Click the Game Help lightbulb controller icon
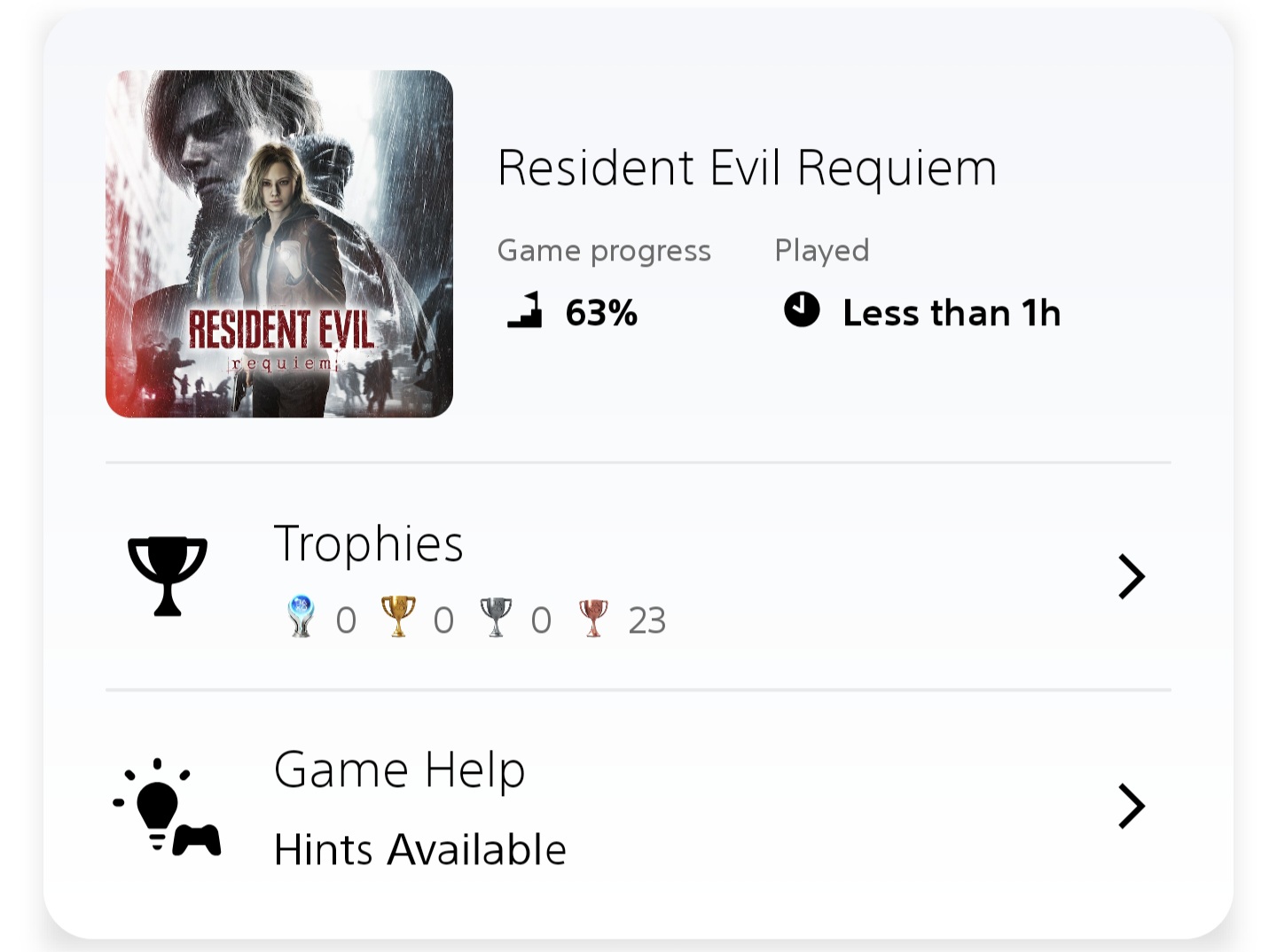 [168, 807]
